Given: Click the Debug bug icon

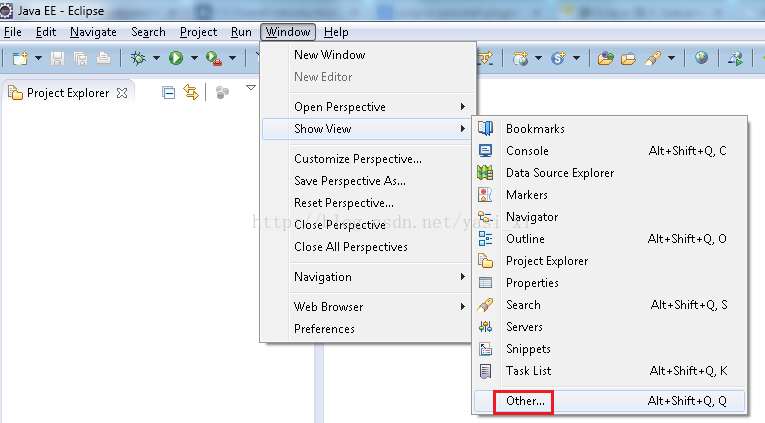Looking at the screenshot, I should (x=138, y=59).
